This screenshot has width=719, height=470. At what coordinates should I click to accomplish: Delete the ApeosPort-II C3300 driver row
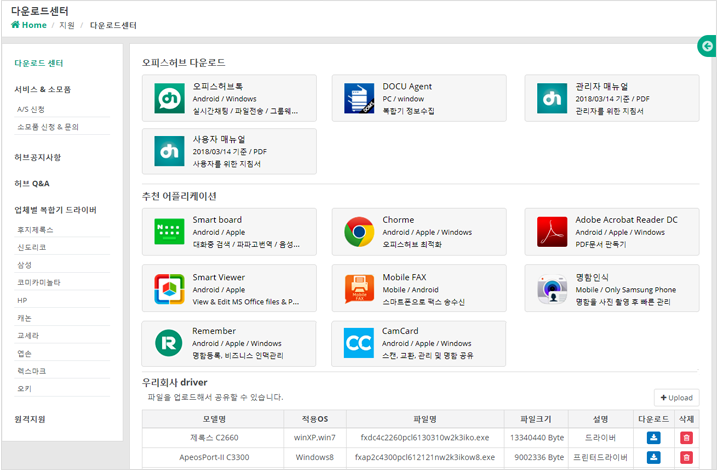686,457
